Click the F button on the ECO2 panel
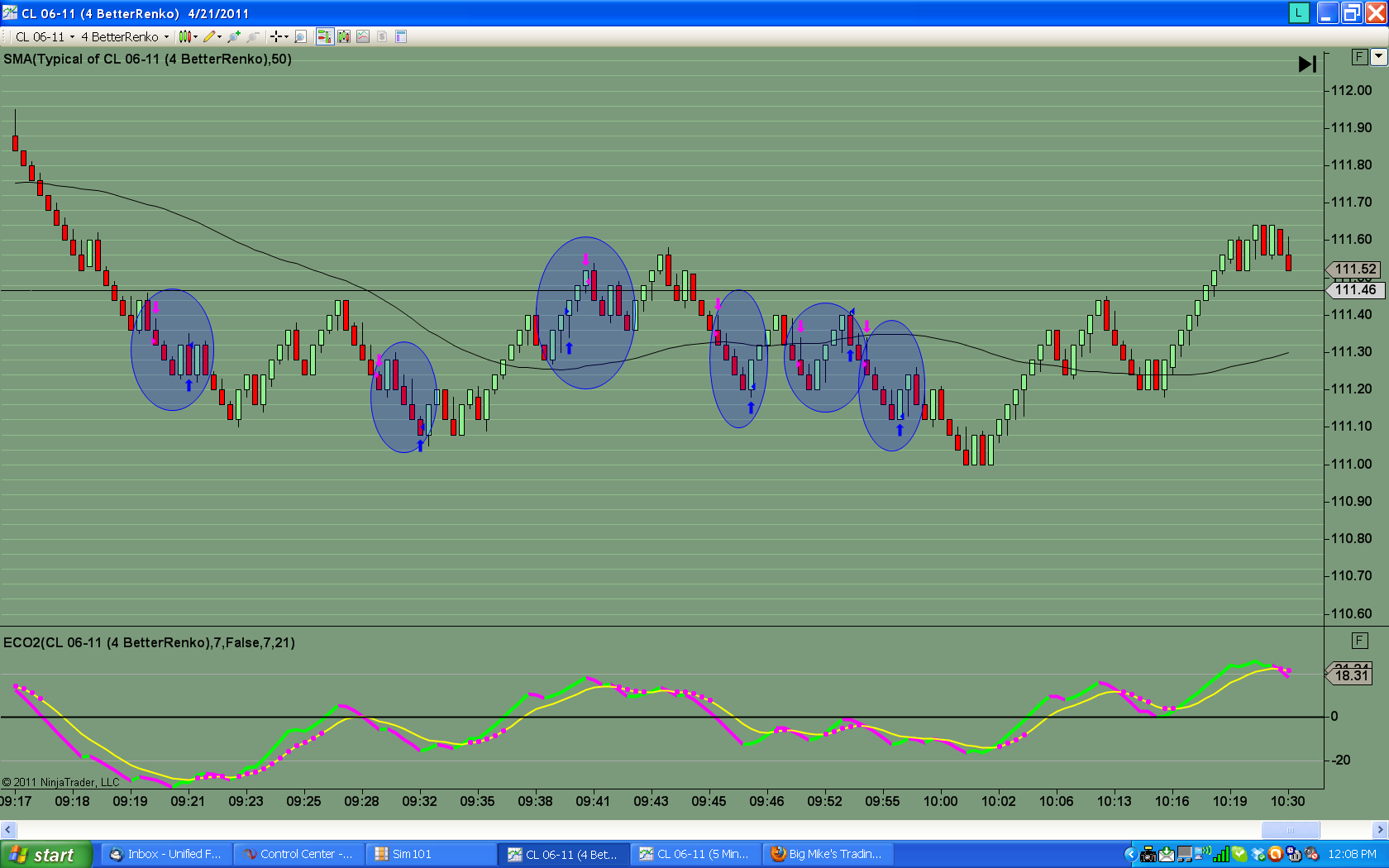1389x868 pixels. point(1359,641)
